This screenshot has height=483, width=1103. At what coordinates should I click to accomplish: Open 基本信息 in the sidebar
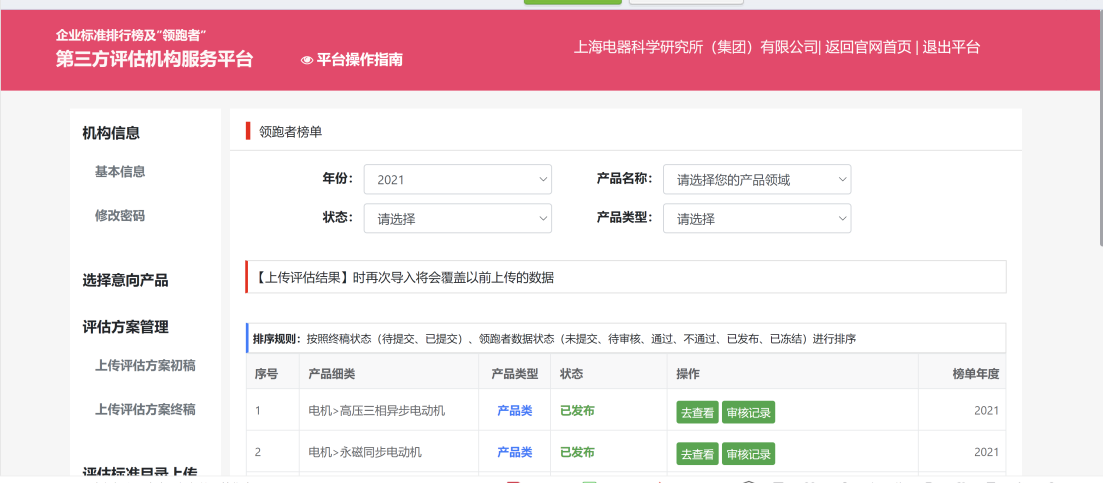click(120, 172)
